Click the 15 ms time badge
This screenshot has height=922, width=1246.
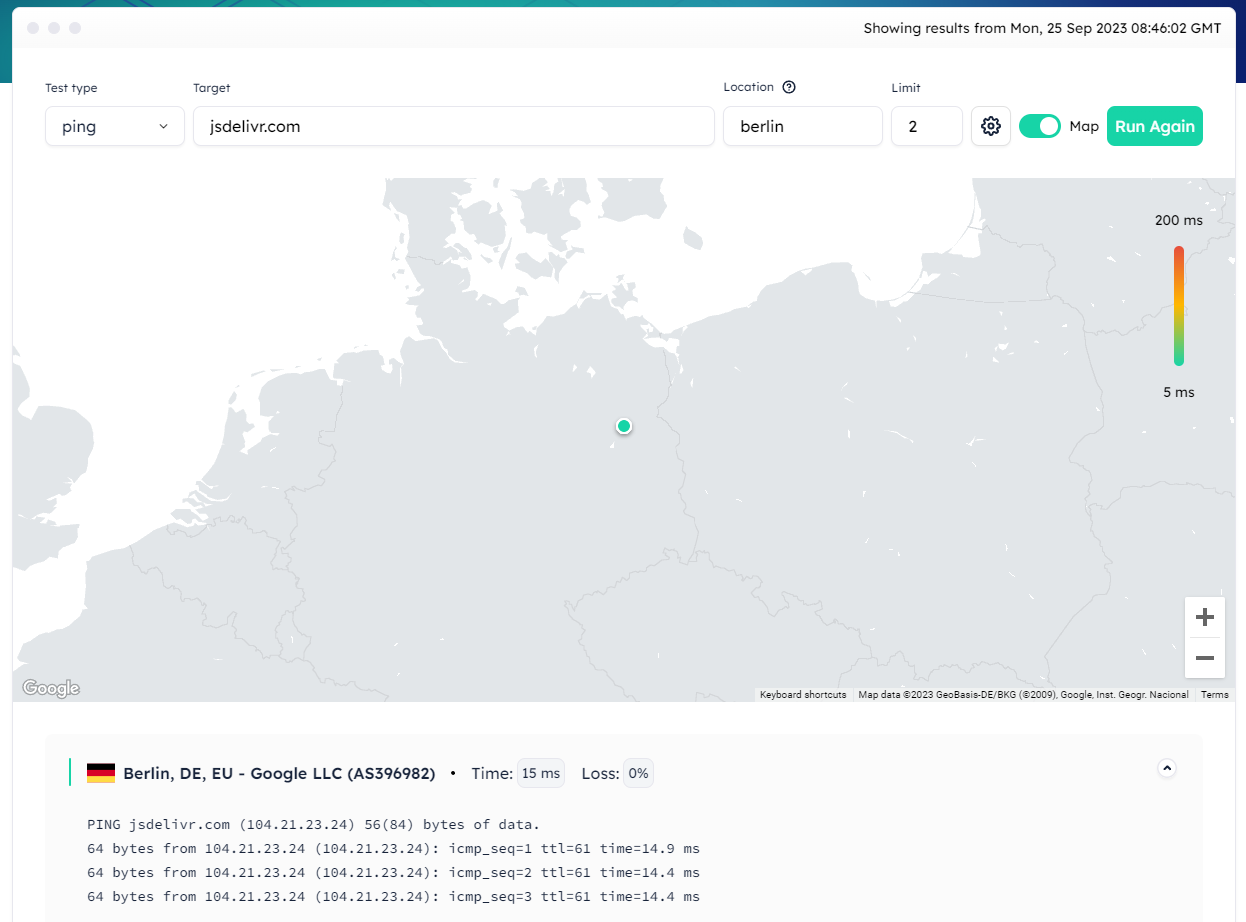click(x=541, y=773)
